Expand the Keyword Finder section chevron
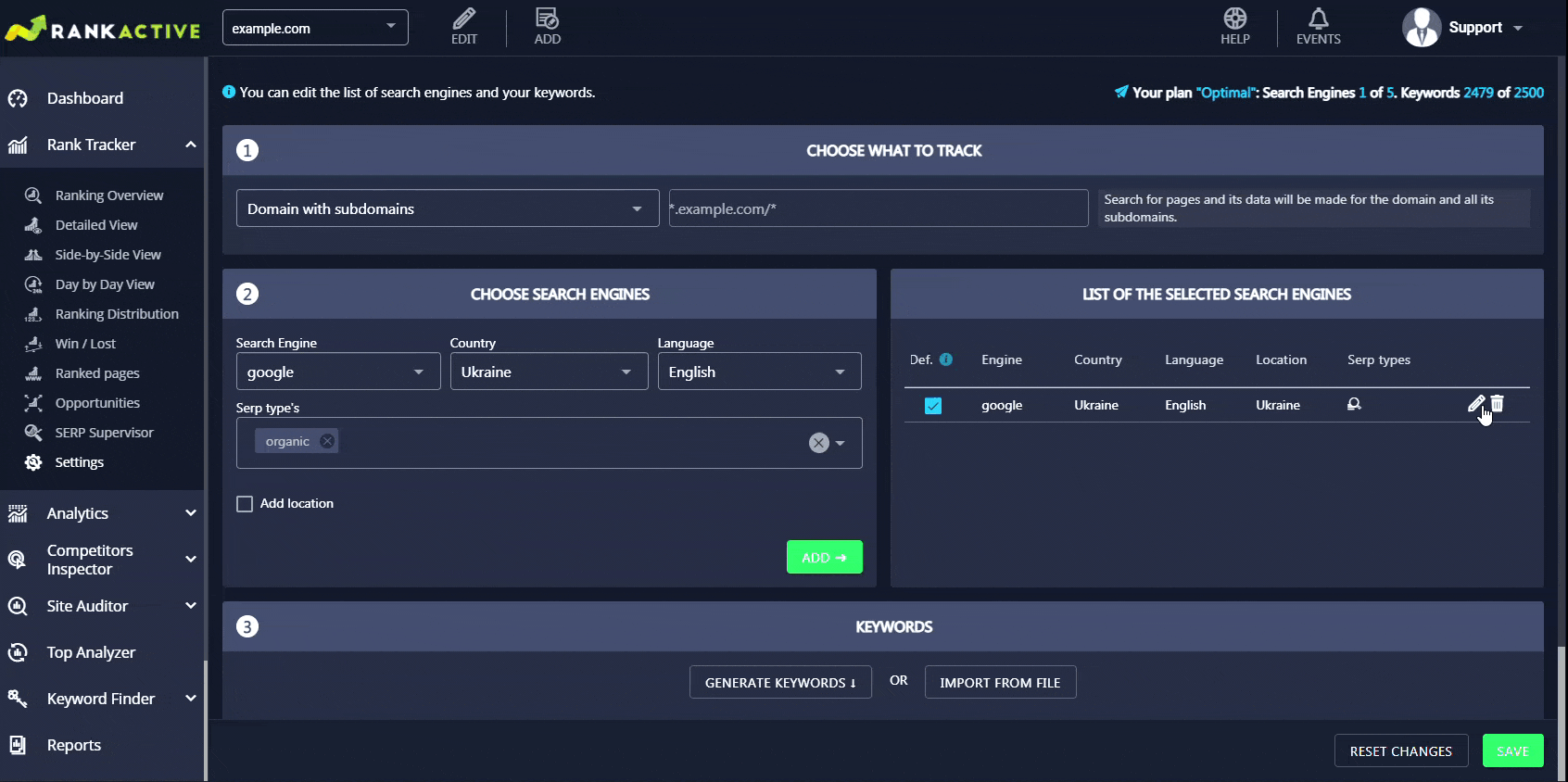Screen dimensions: 1568x782 191,699
